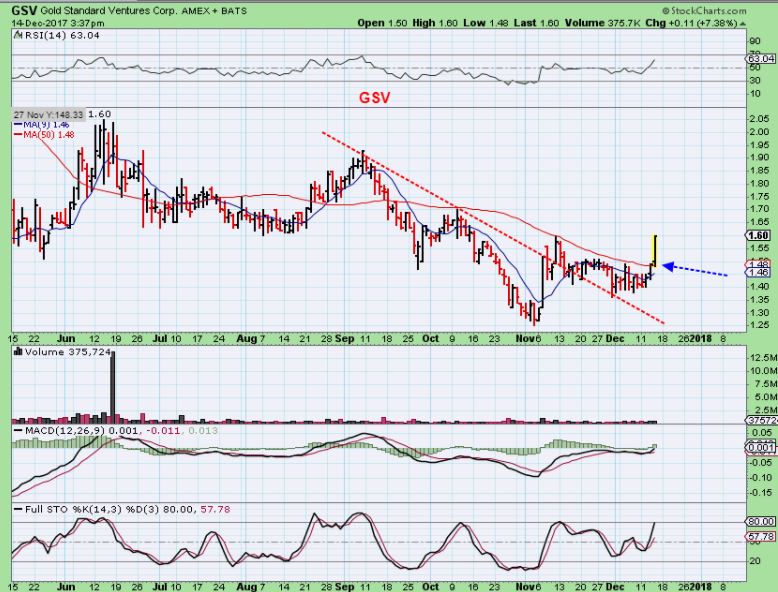Click the 27 Nov Y:148.33 crosshair tooltip
The height and width of the screenshot is (592, 778).
(x=48, y=115)
